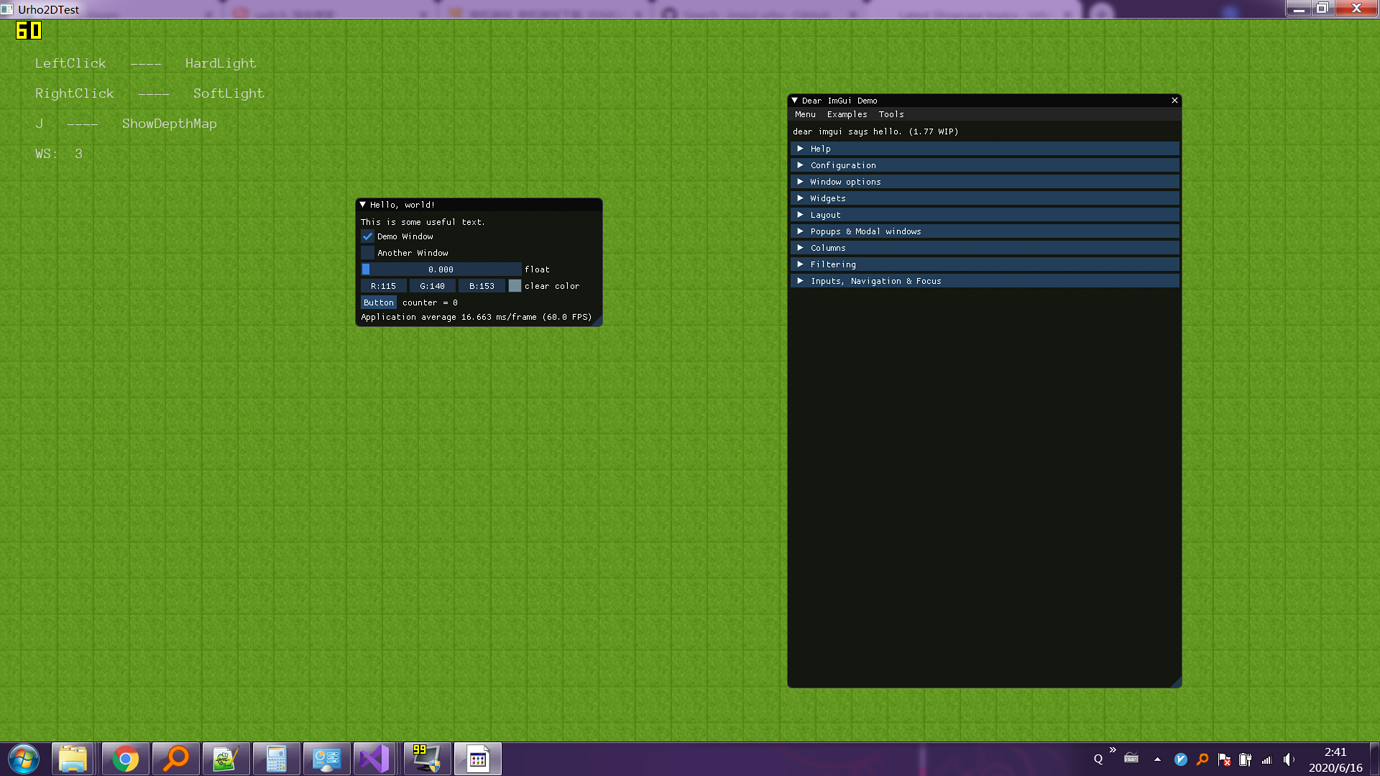Uncheck the Demo Window checkbox
Viewport: 1380px width, 776px height.
(367, 237)
